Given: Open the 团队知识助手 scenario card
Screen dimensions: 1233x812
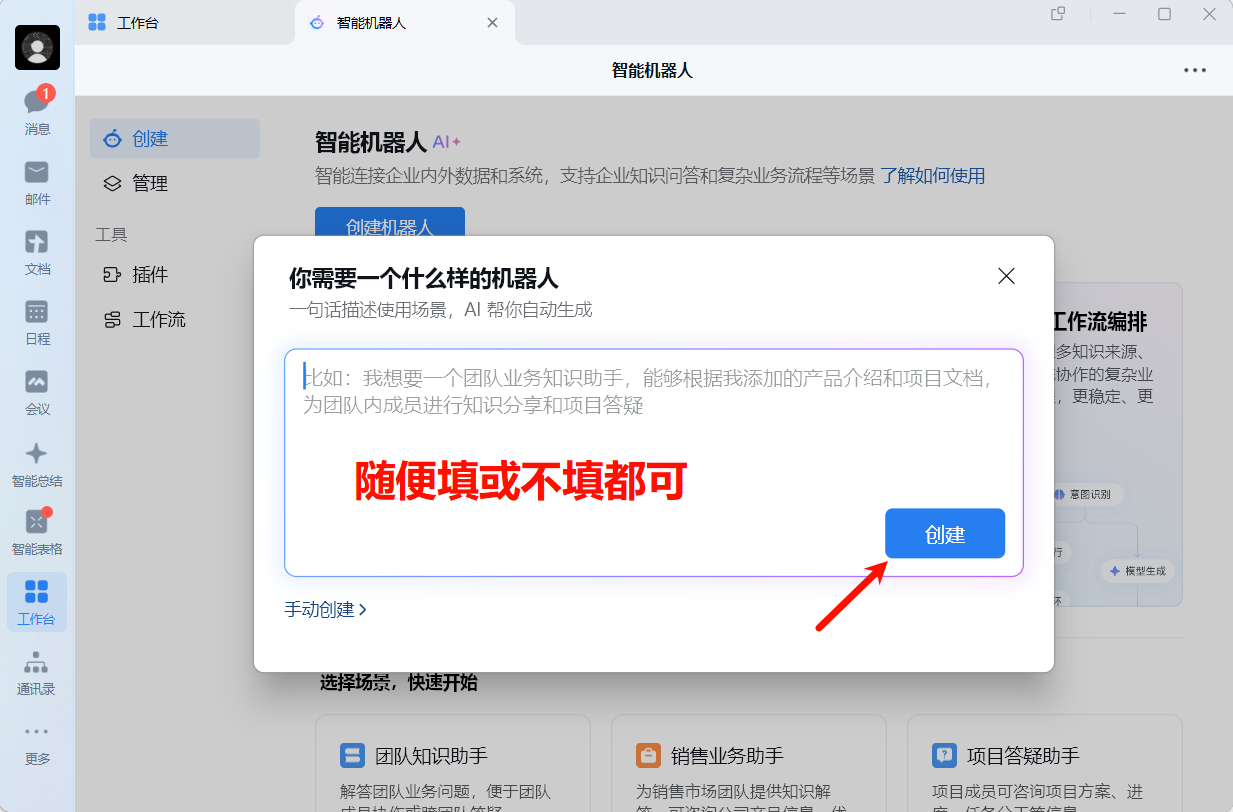Looking at the screenshot, I should (452, 763).
